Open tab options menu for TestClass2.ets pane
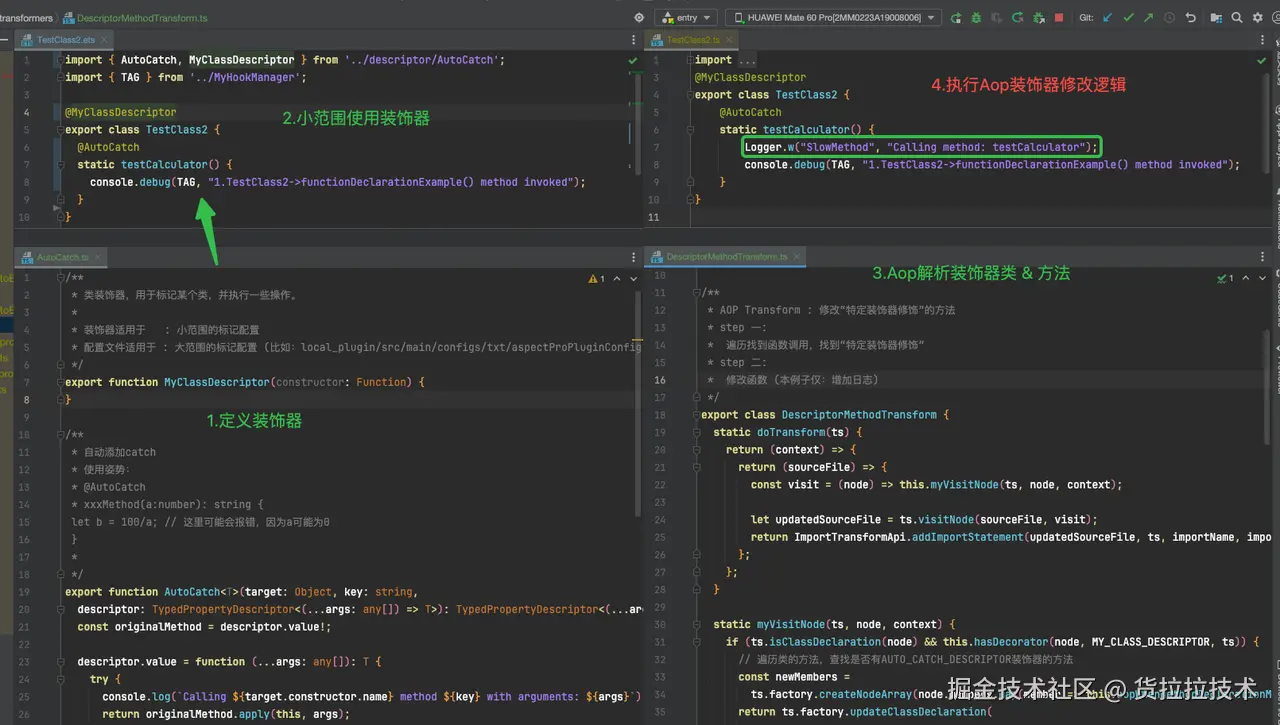This screenshot has height=725, width=1280. 633,40
